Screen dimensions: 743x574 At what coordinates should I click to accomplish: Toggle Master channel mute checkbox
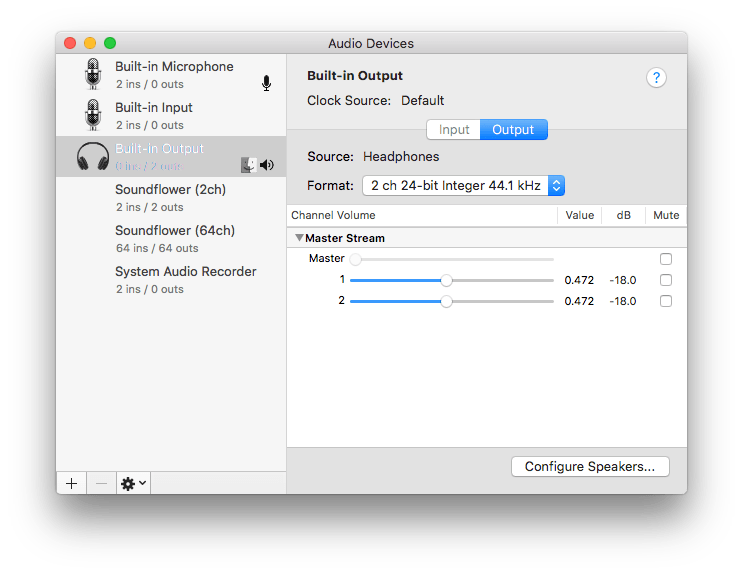click(666, 259)
